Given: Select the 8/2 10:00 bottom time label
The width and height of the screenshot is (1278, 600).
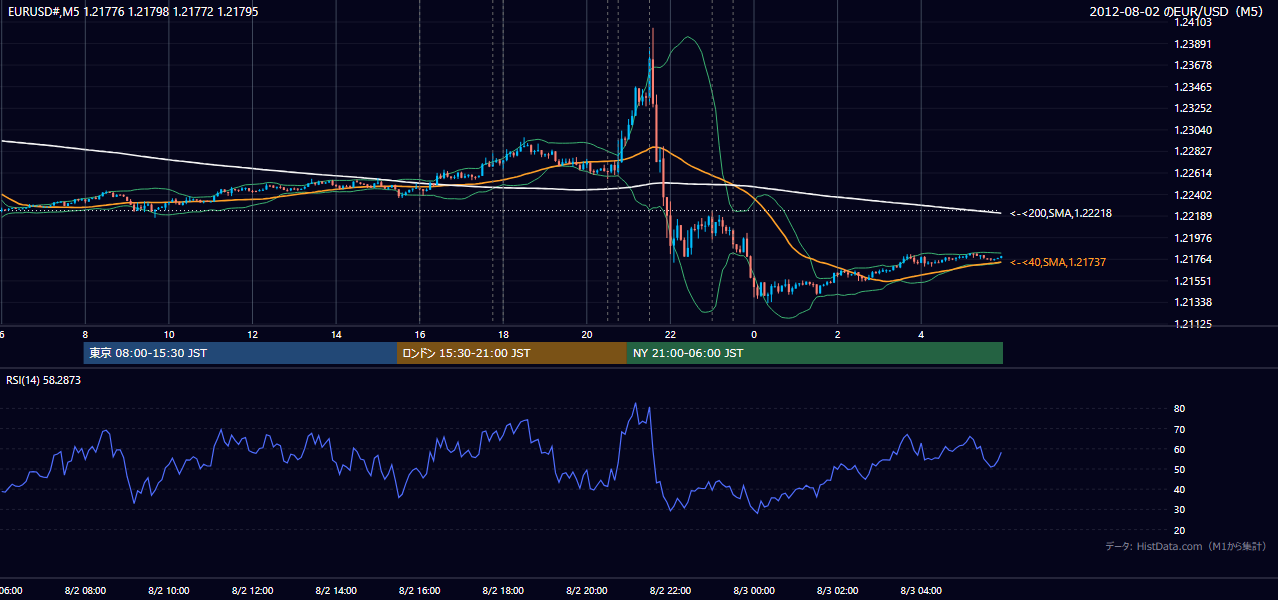Looking at the screenshot, I should point(169,591).
